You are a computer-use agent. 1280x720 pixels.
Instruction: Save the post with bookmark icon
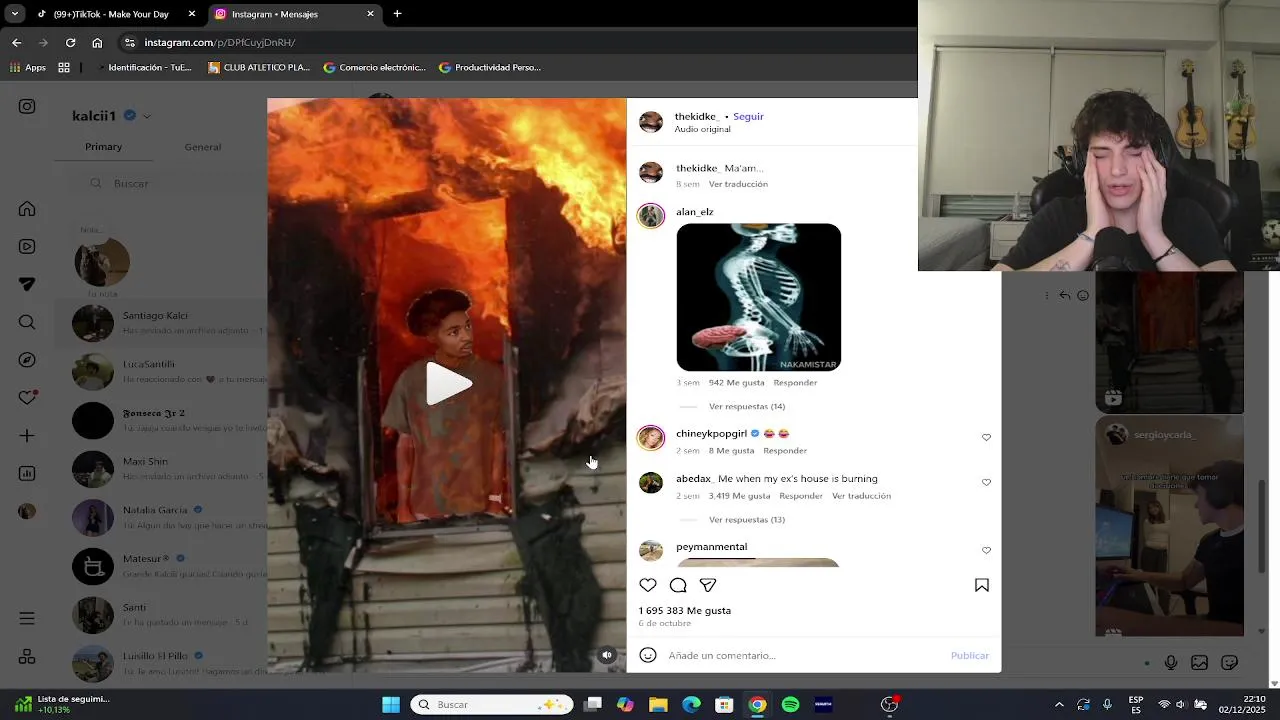(982, 585)
